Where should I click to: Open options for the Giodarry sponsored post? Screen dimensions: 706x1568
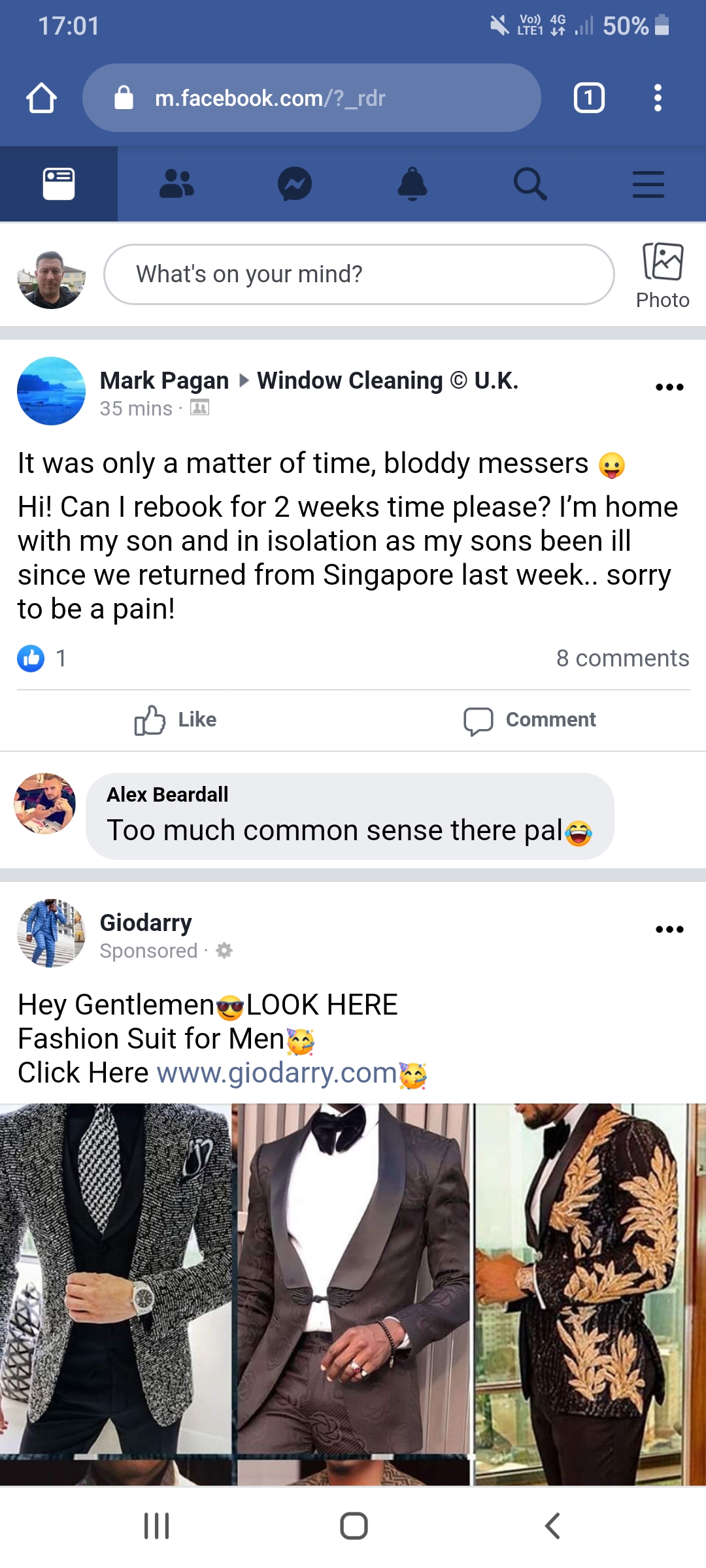[669, 929]
